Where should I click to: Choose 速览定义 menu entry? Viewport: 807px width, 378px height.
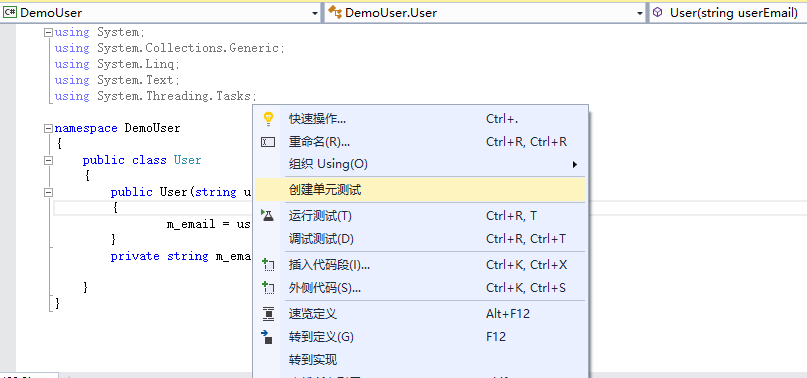420,313
